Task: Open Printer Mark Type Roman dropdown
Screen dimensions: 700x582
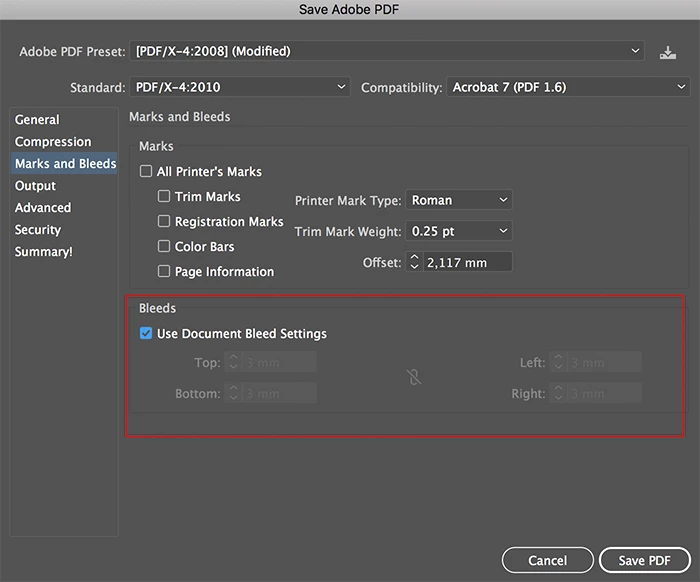Action: [458, 200]
